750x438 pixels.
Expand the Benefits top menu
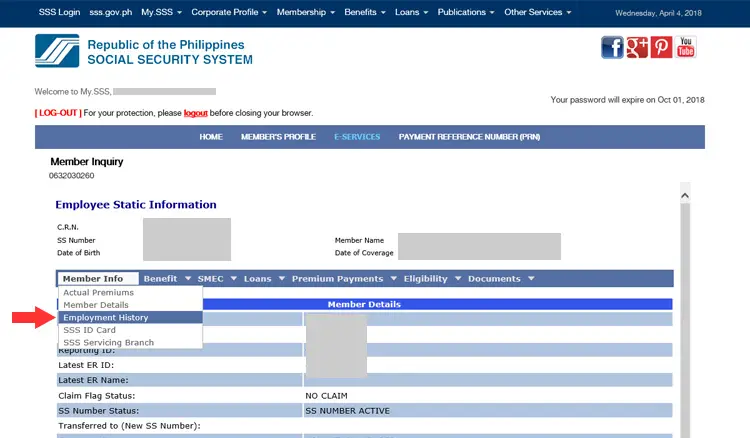(x=364, y=12)
